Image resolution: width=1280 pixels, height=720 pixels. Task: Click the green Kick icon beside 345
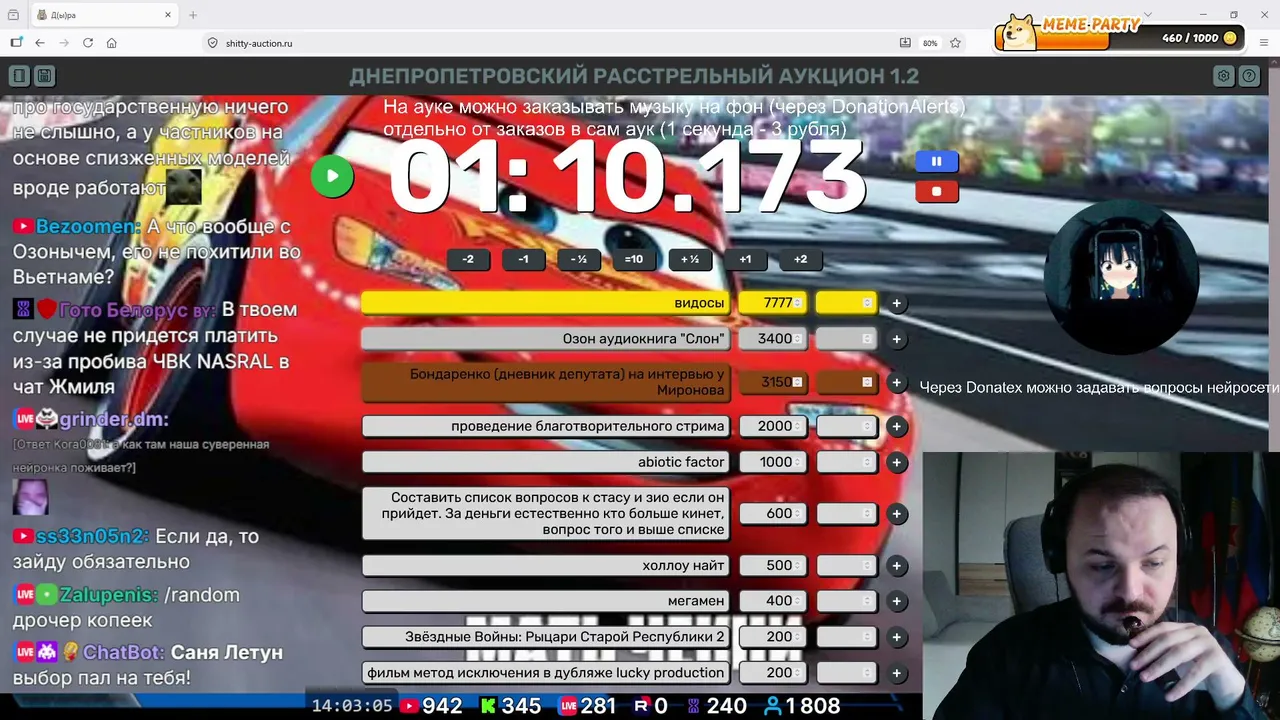pos(488,706)
